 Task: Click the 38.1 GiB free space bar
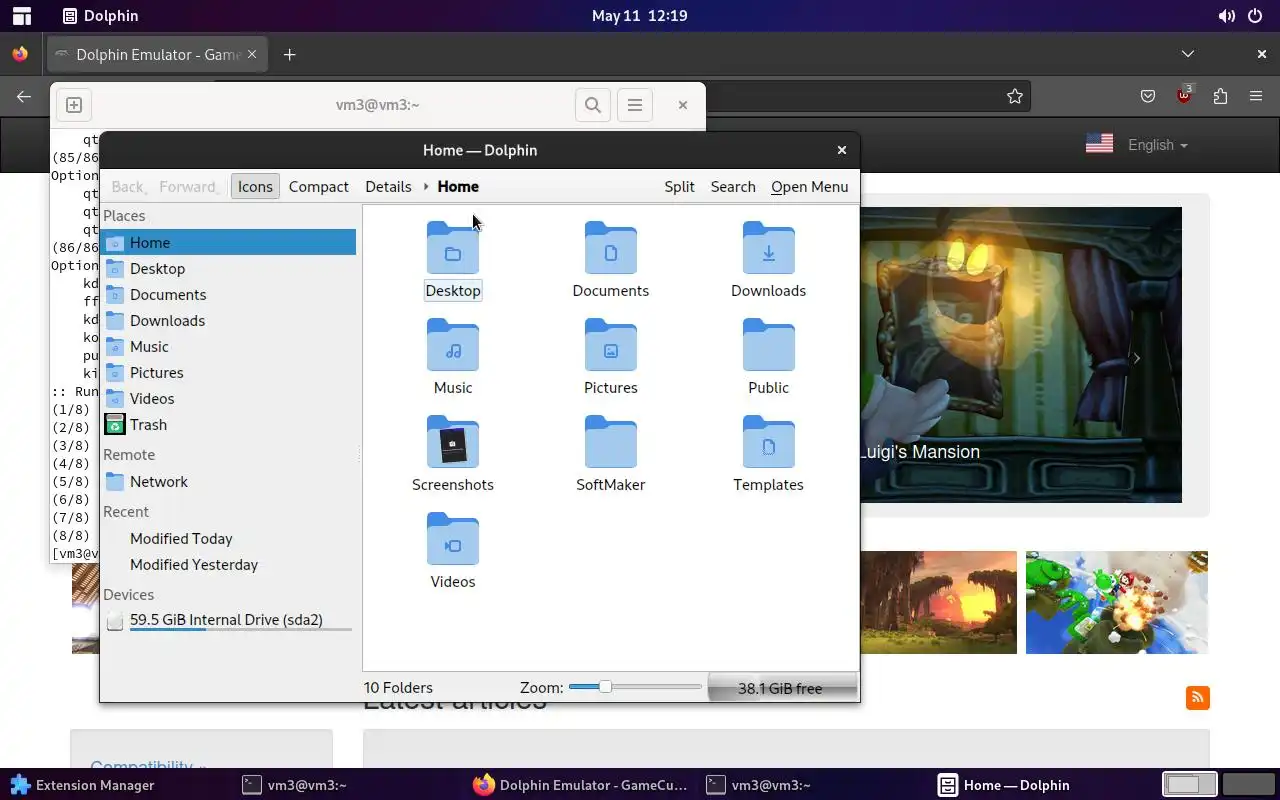click(x=782, y=688)
